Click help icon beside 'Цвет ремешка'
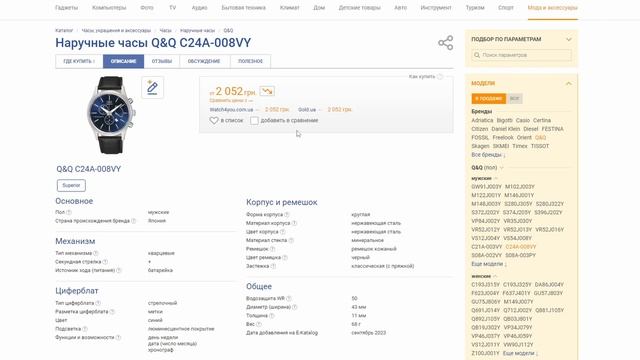 point(285,258)
